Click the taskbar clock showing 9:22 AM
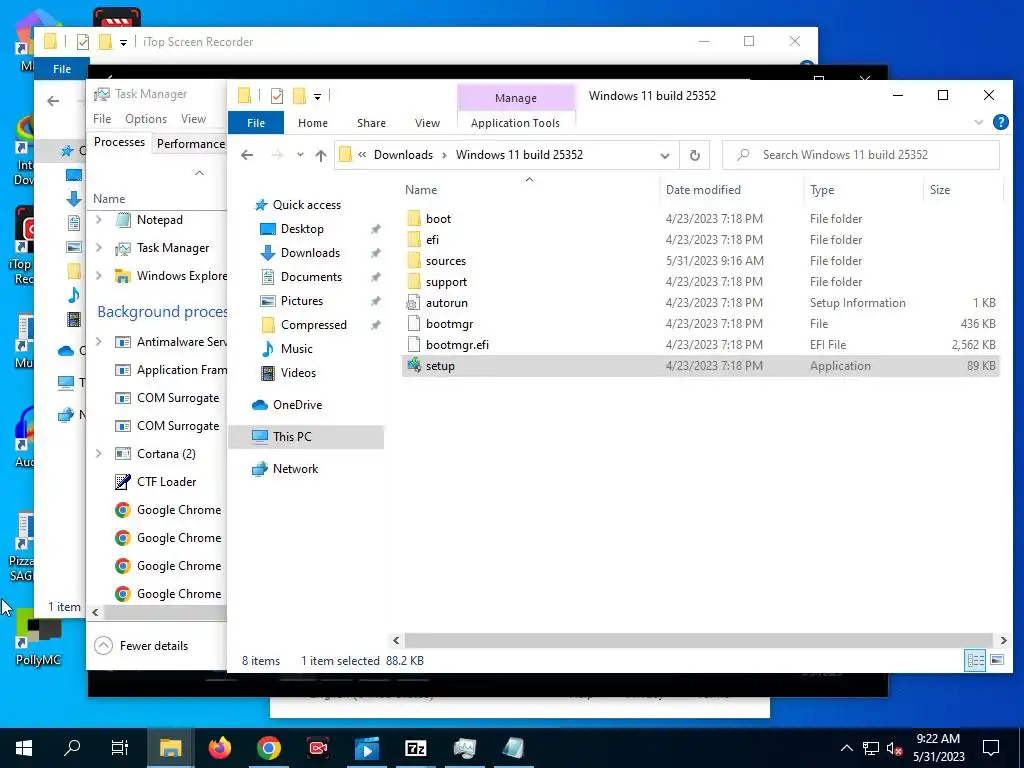1024x768 pixels. pos(938,748)
